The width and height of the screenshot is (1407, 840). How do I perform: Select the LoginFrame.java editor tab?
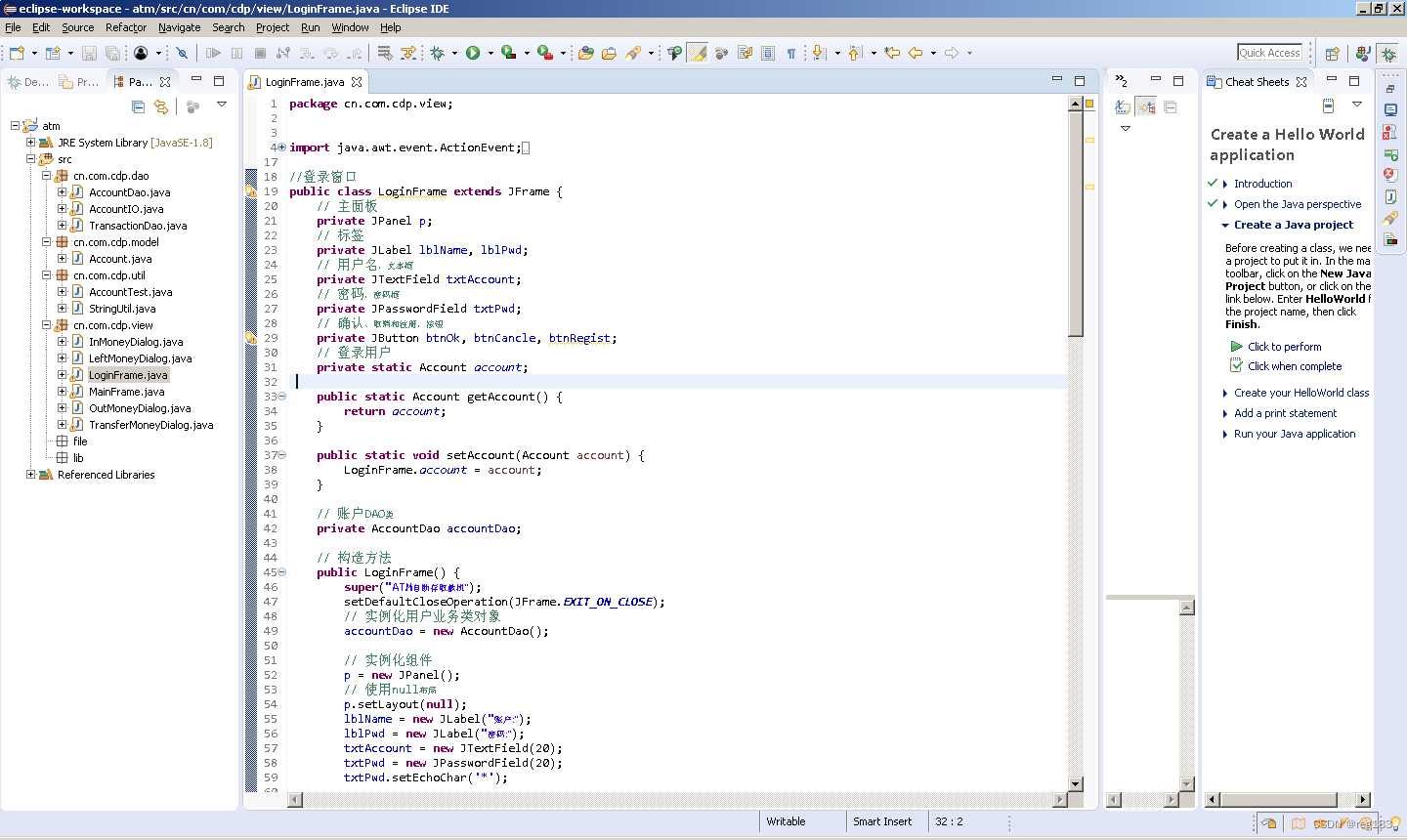[x=306, y=82]
